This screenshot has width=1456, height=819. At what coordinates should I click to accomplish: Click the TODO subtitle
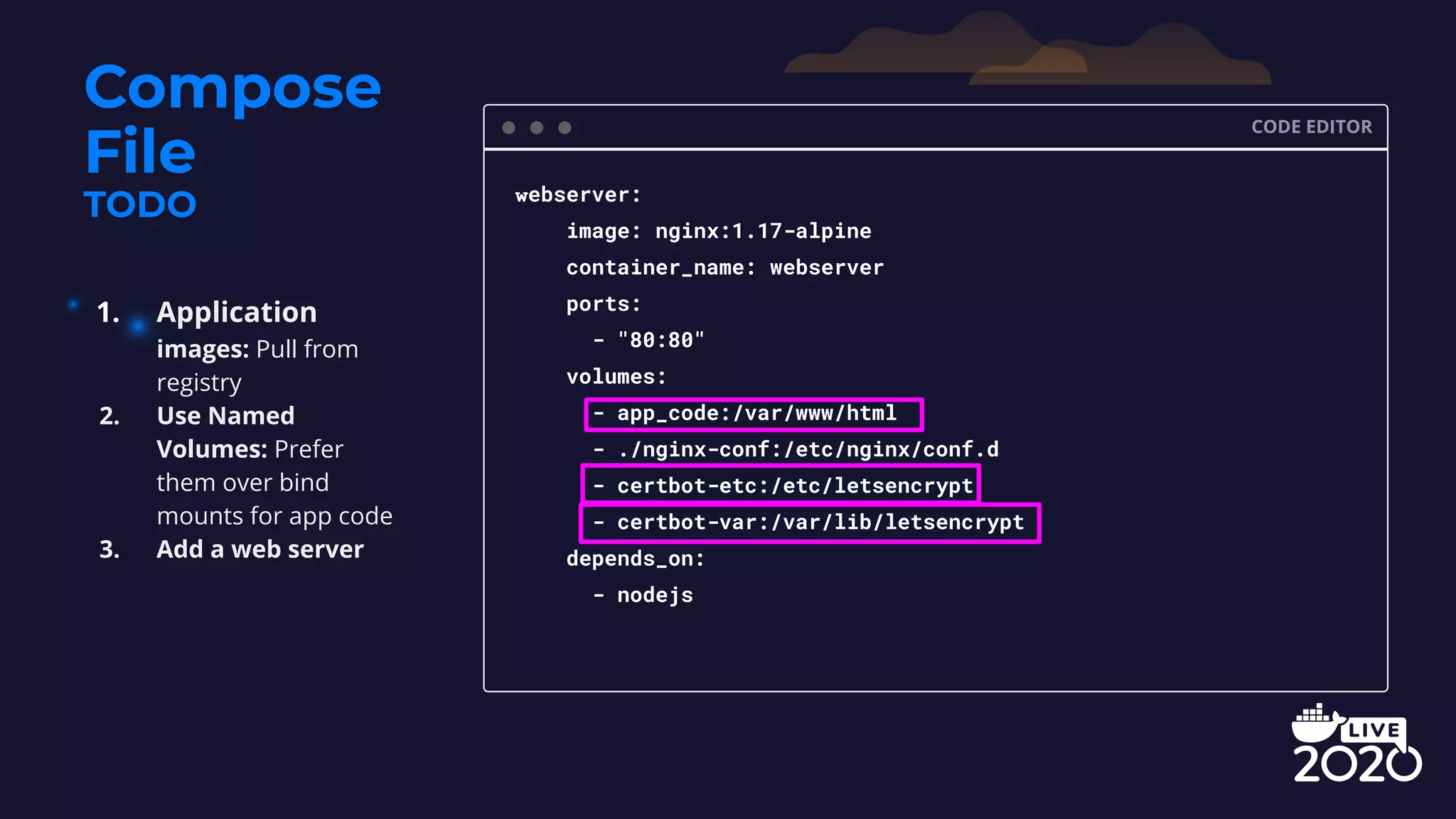tap(140, 205)
